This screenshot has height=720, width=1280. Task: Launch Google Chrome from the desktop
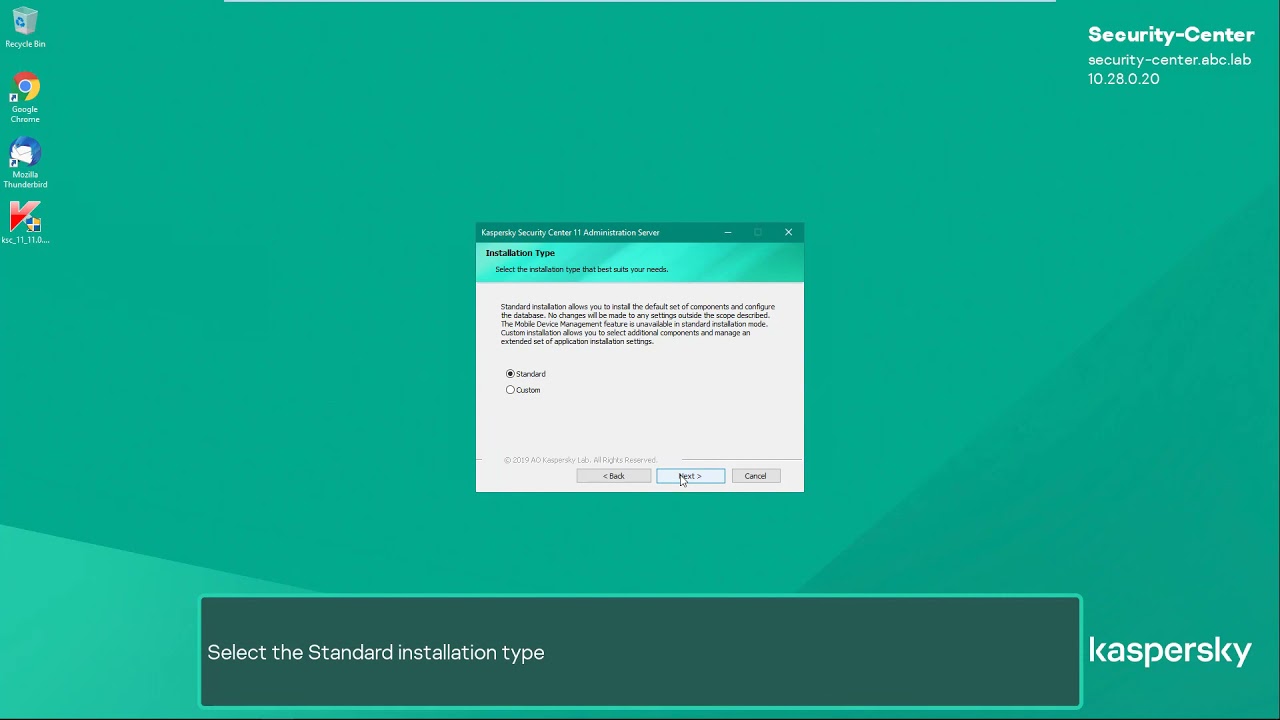click(25, 97)
